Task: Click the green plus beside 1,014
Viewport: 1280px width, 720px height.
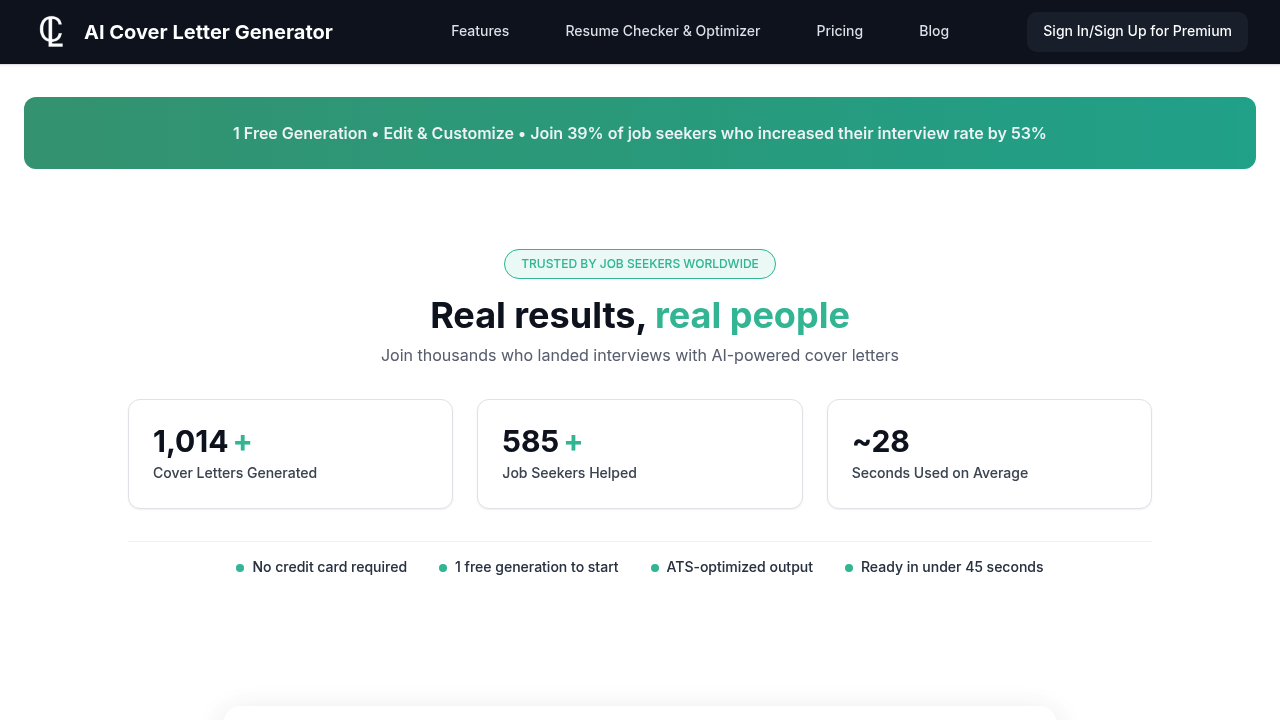Action: pyautogui.click(x=242, y=441)
